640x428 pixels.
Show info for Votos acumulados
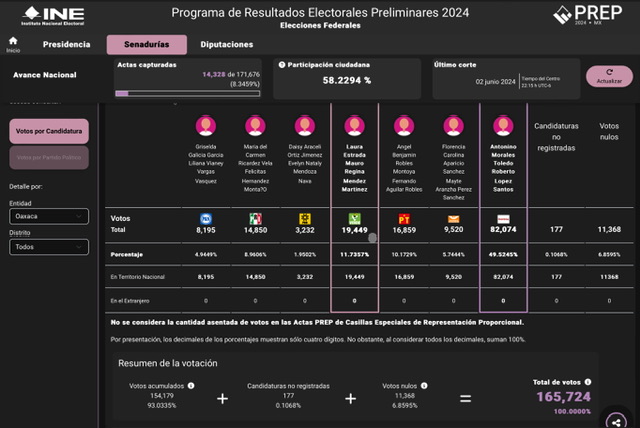click(190, 385)
